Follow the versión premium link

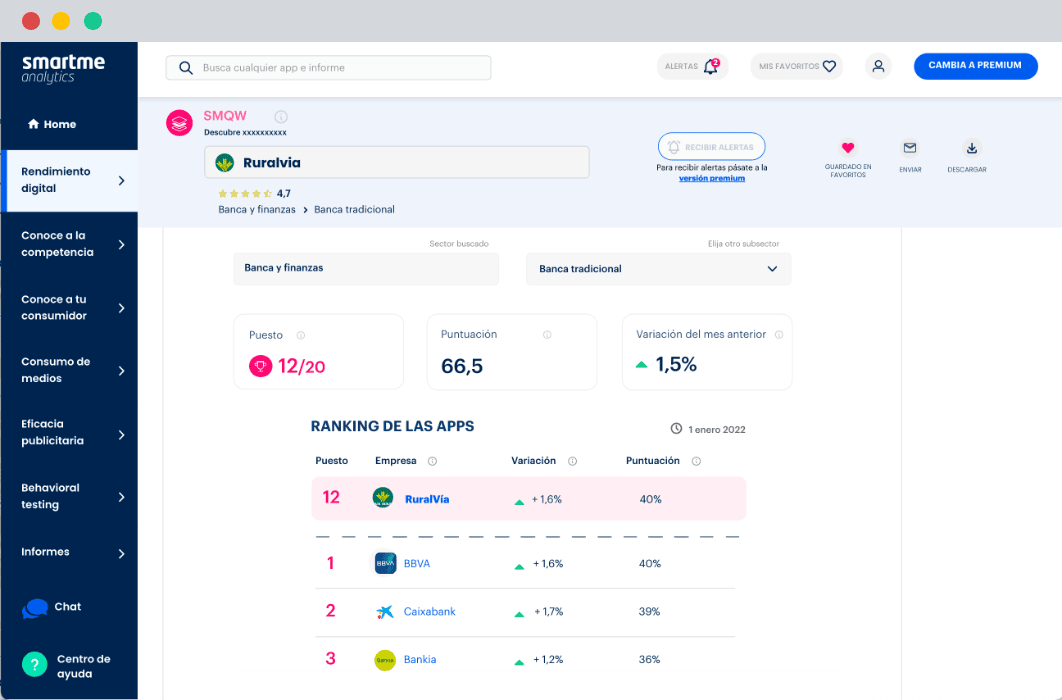point(711,178)
